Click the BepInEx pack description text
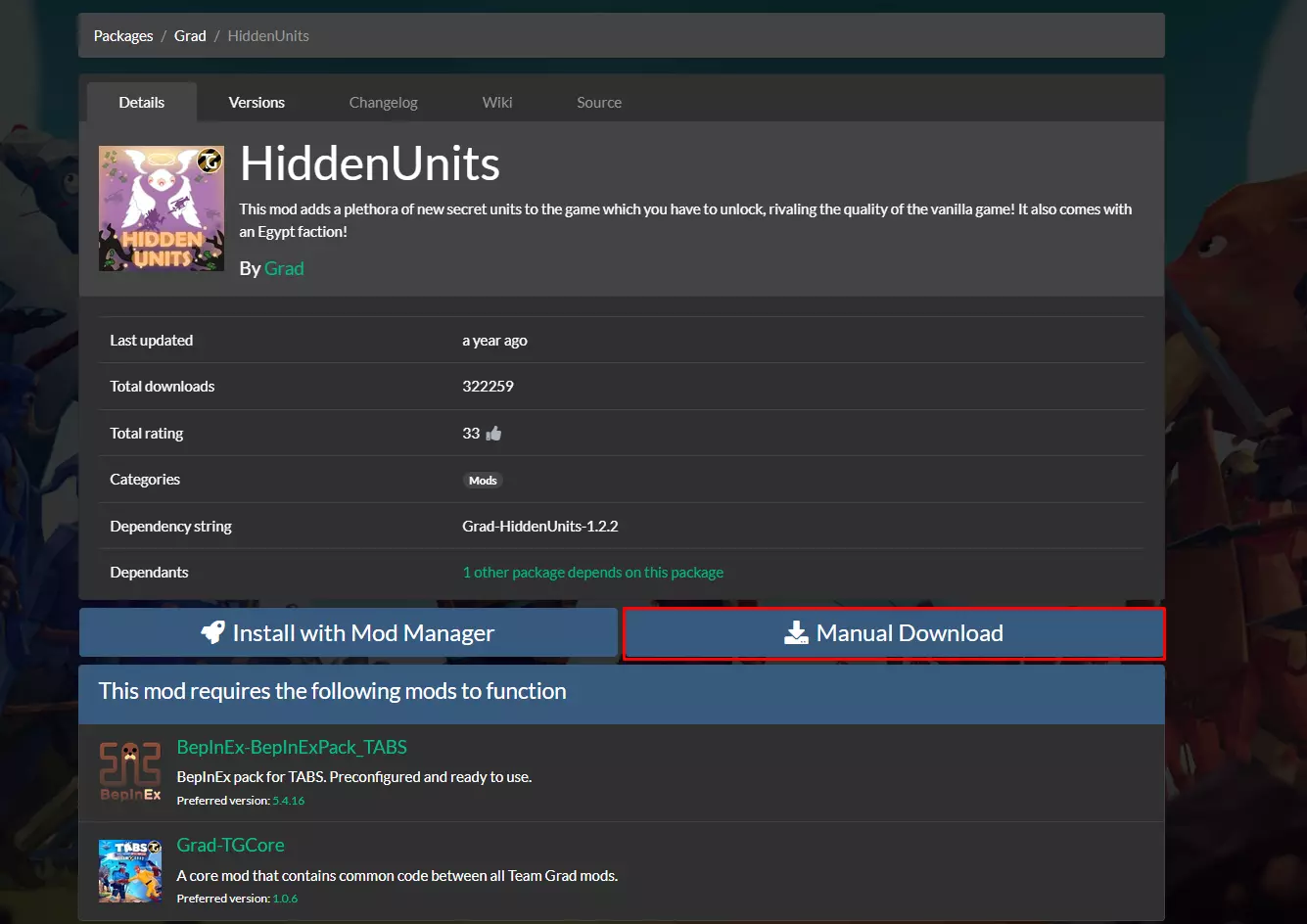This screenshot has width=1307, height=924. click(354, 776)
